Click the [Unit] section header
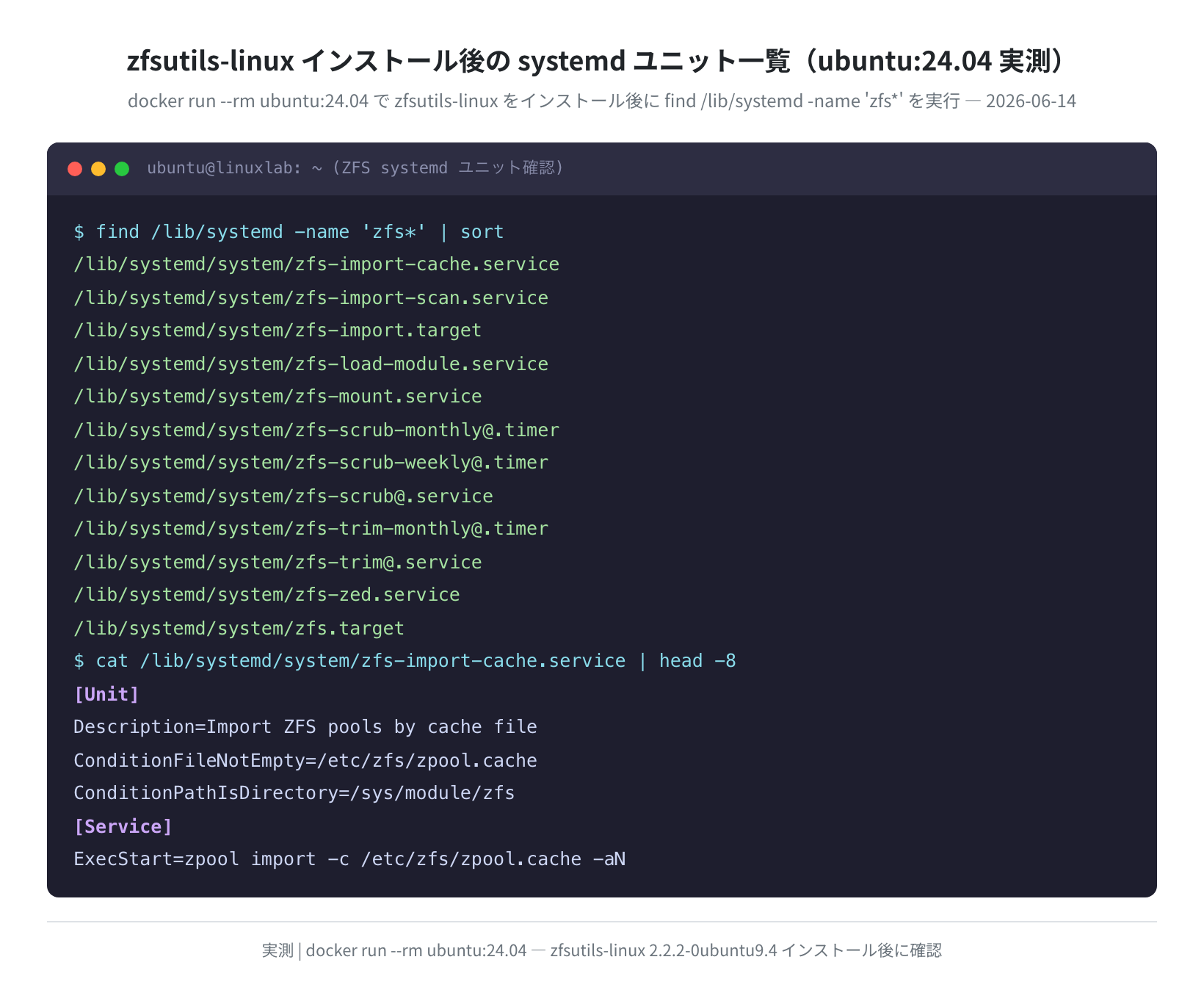1204x990 pixels. pos(106,695)
